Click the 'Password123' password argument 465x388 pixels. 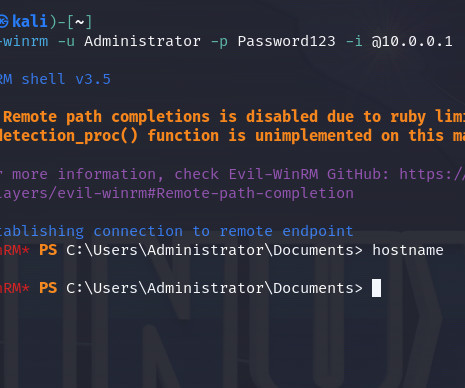click(x=286, y=41)
